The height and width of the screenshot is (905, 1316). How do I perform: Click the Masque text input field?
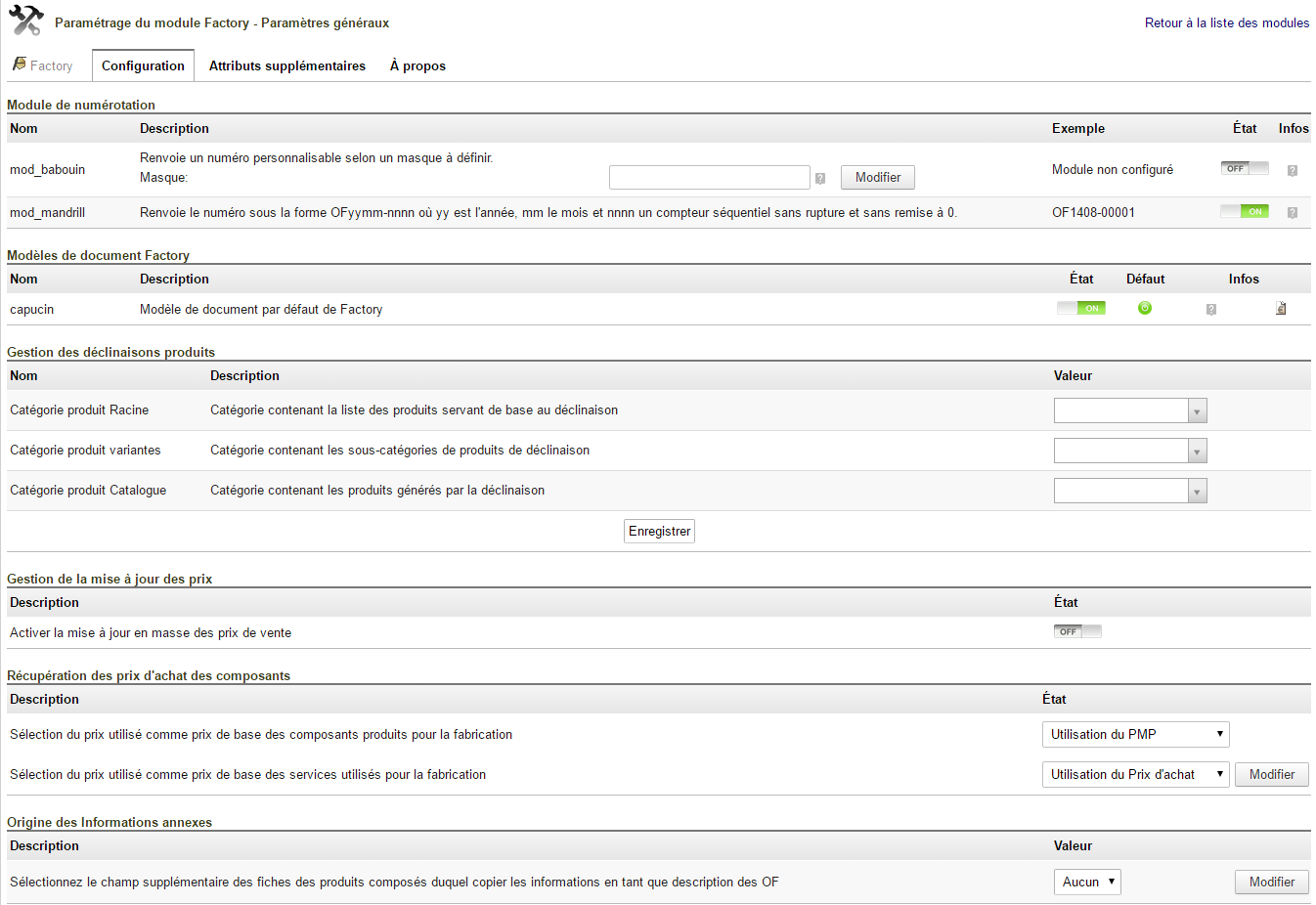click(709, 177)
